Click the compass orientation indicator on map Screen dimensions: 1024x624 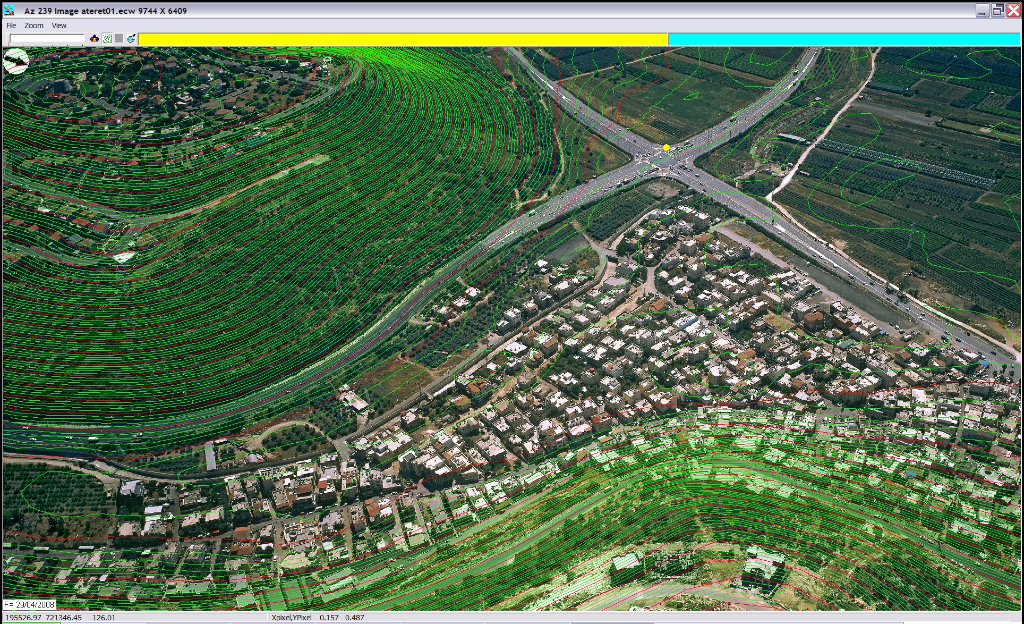pos(16,62)
